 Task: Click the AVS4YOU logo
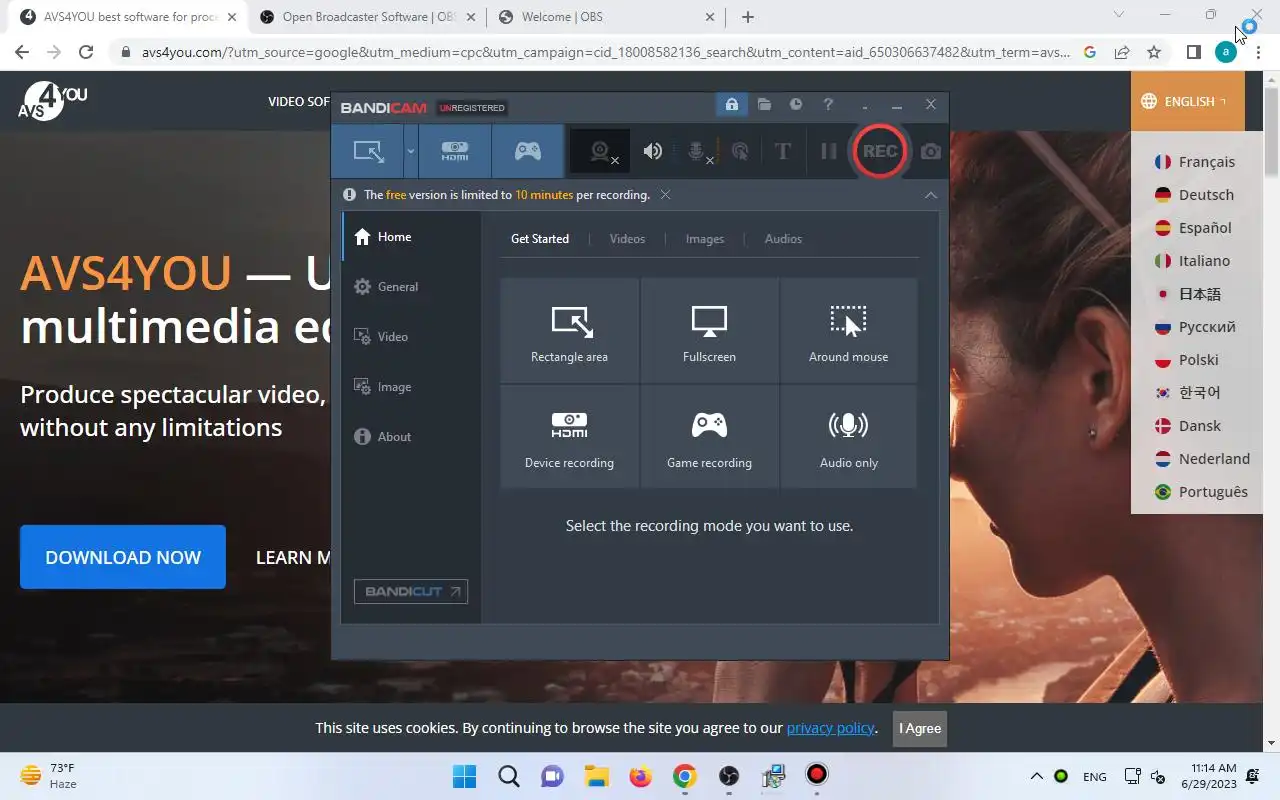pyautogui.click(x=53, y=101)
